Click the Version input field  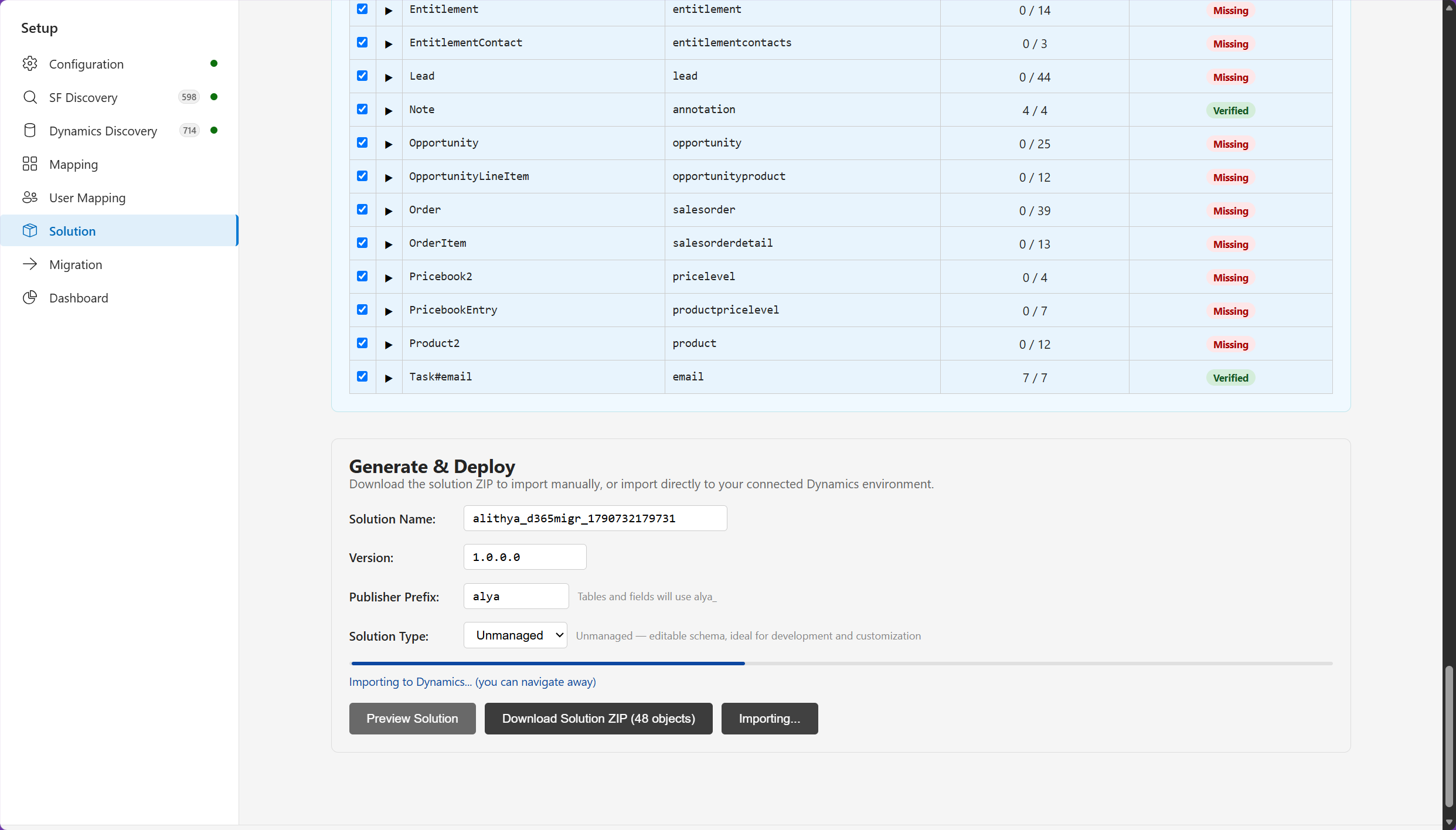(525, 557)
